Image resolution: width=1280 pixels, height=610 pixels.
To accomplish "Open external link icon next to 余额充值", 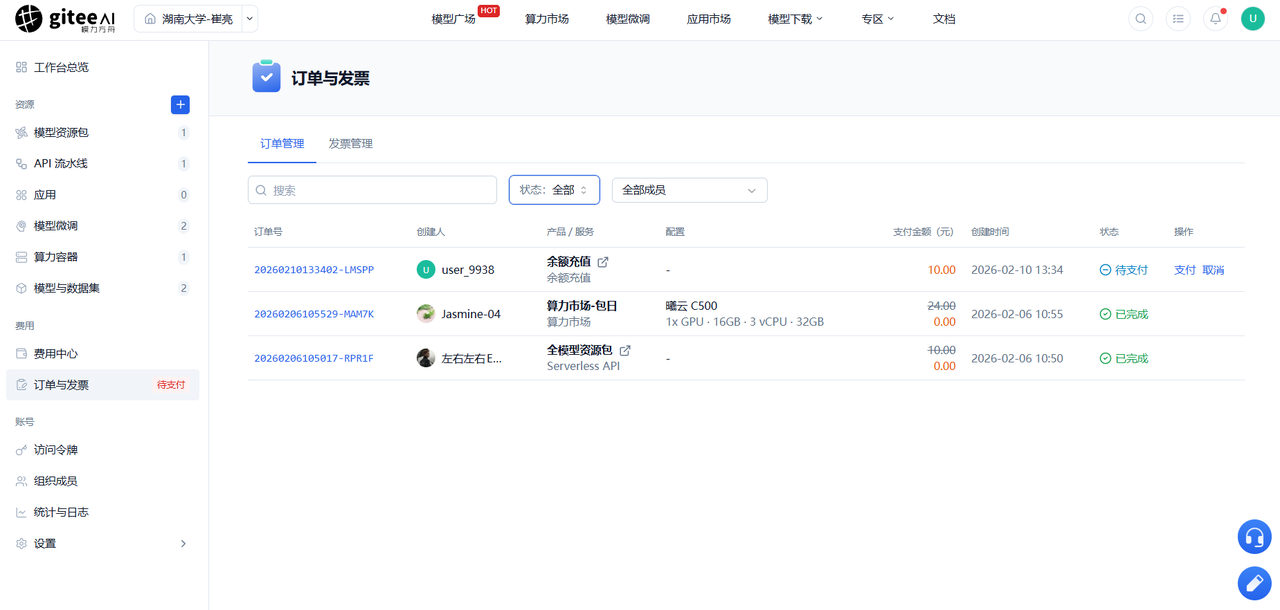I will (603, 262).
